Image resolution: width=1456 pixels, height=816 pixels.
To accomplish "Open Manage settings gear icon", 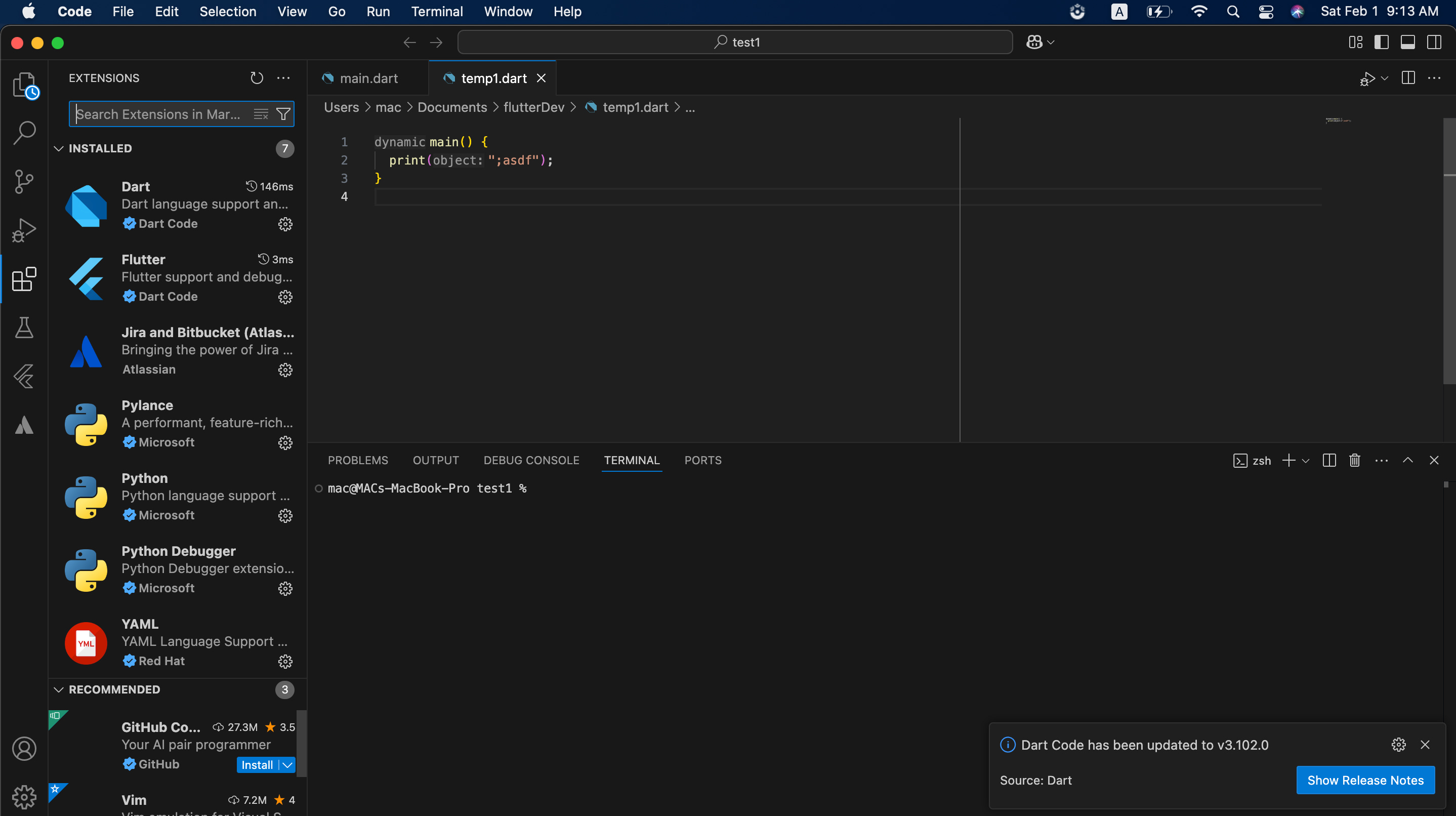I will [x=24, y=797].
